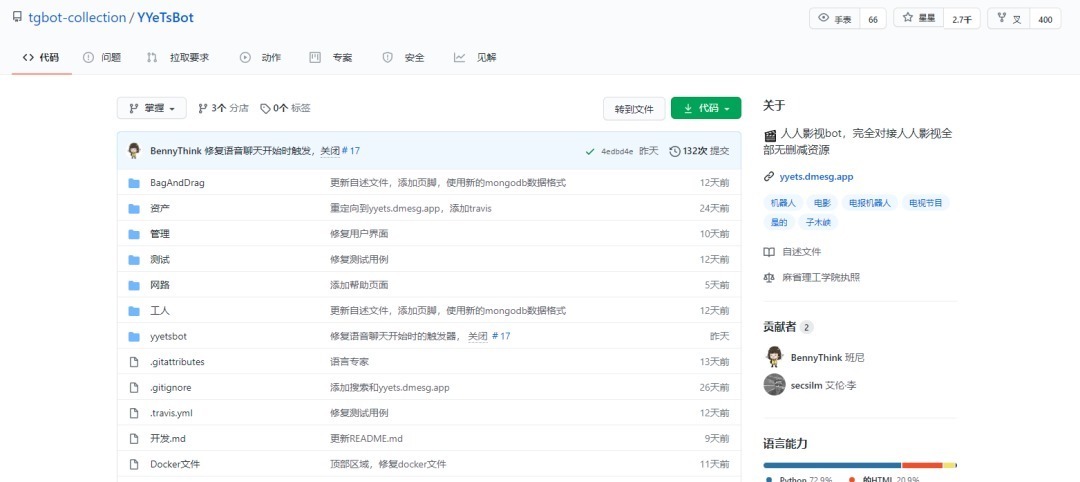Viewport: 1080px width, 482px height.
Task: Click the fork icon in header
Action: [1001, 19]
